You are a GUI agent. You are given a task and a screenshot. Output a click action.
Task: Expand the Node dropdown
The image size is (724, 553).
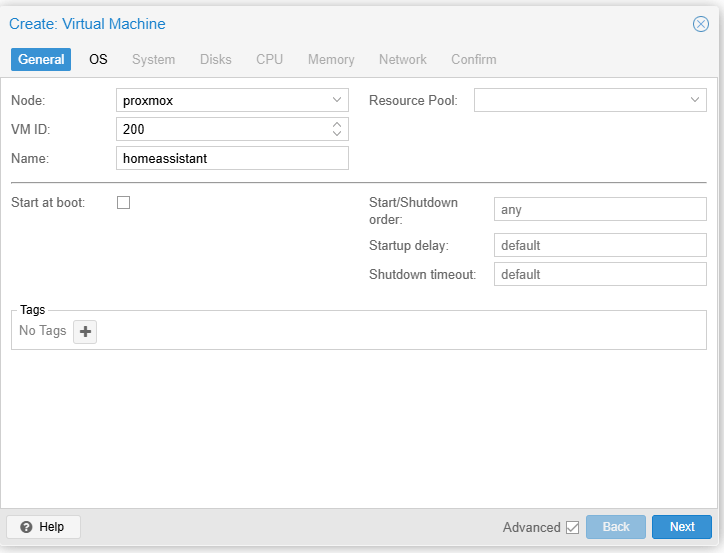point(336,100)
